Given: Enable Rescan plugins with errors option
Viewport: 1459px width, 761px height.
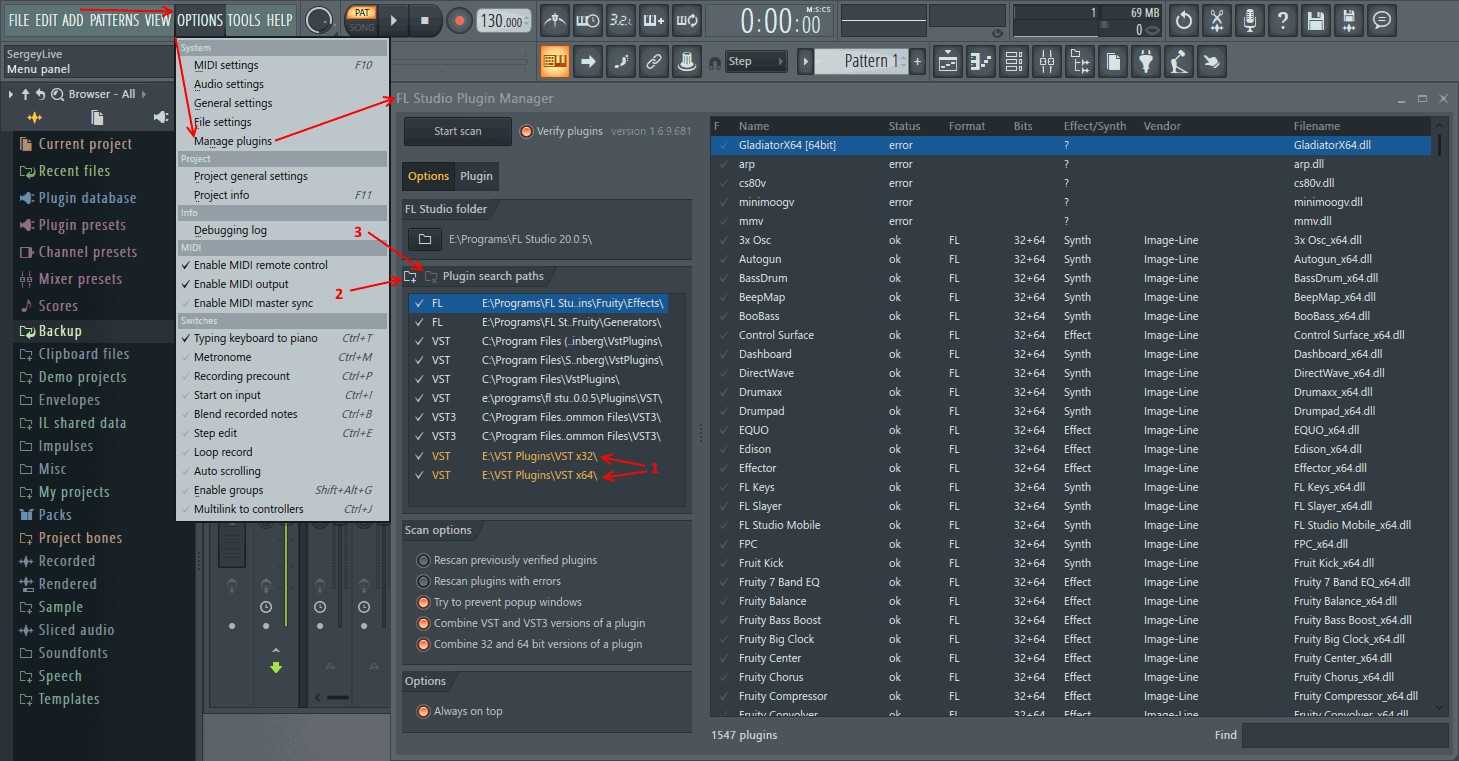Looking at the screenshot, I should 423,581.
